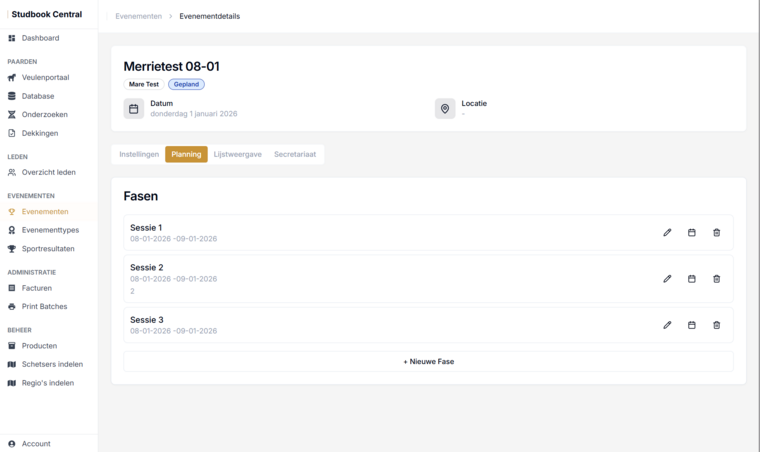The image size is (760, 452).
Task: Edit Sessie 1 with the pencil icon
Action: (667, 233)
